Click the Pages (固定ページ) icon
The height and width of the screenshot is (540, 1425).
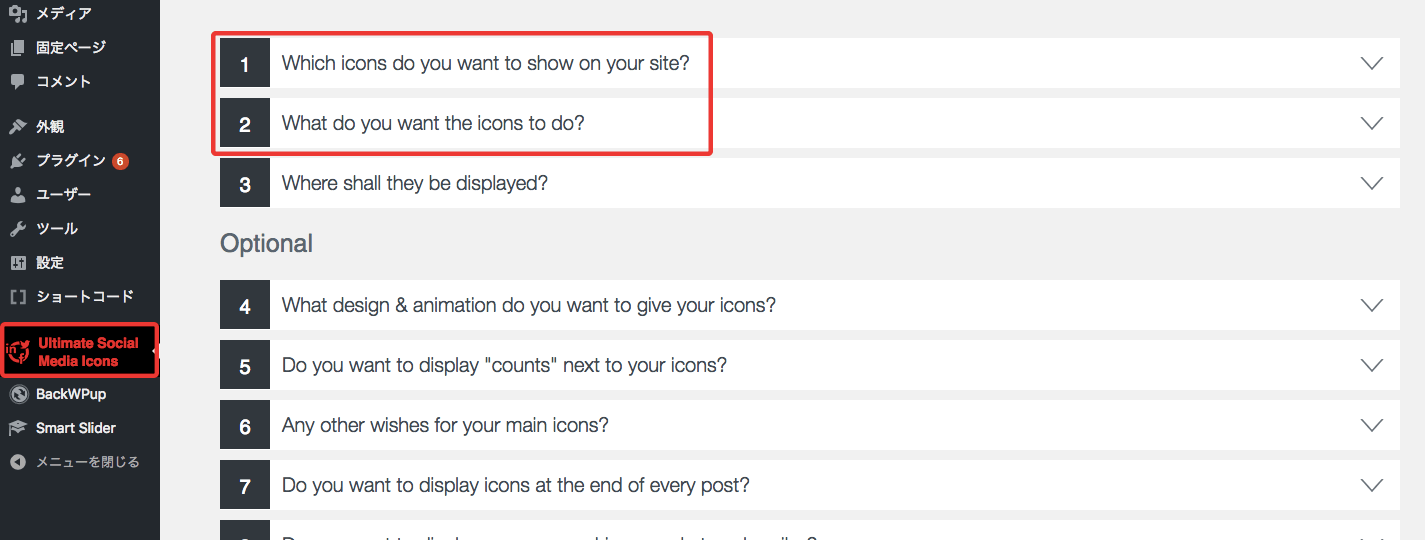click(17, 47)
